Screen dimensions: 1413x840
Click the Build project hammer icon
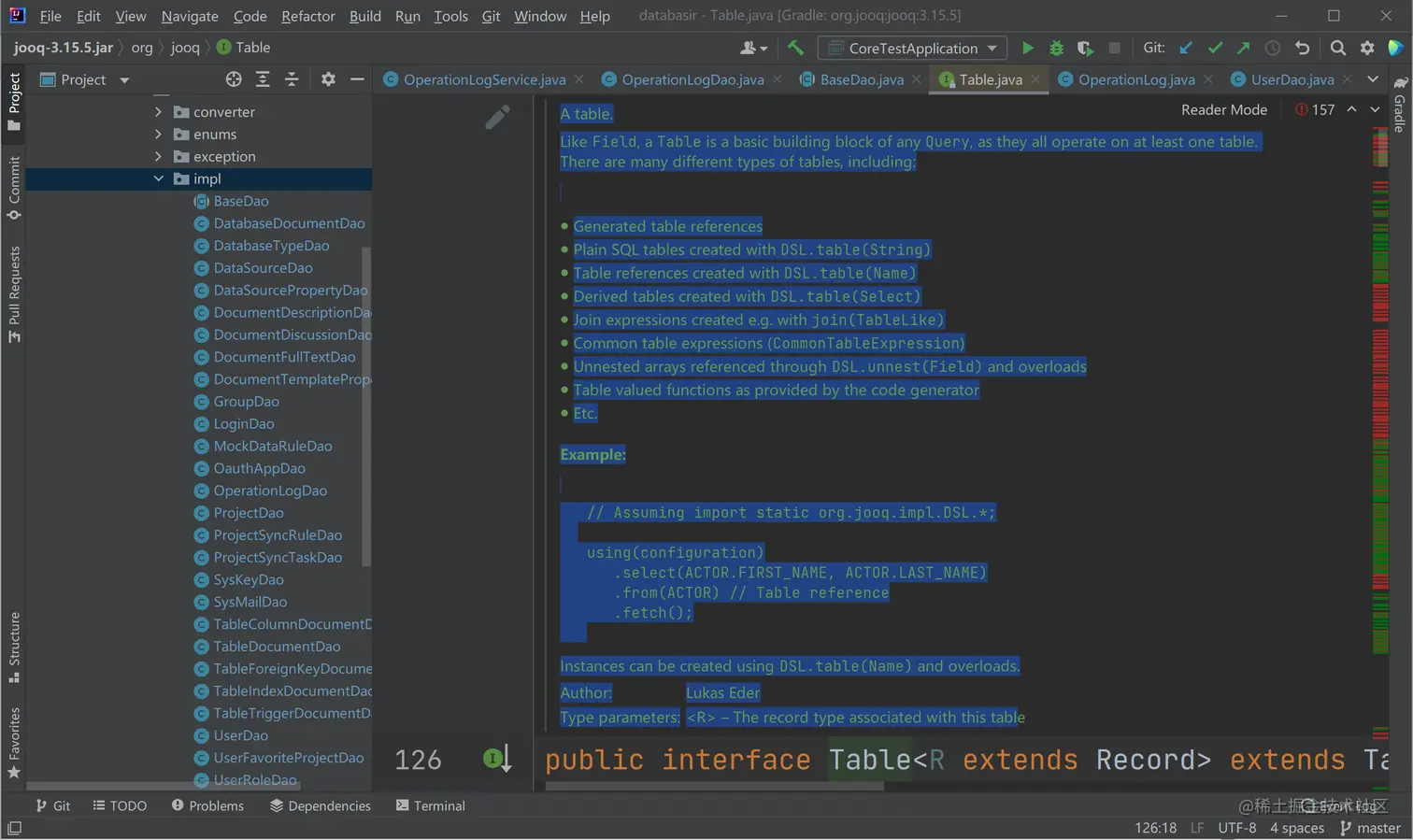click(x=795, y=48)
